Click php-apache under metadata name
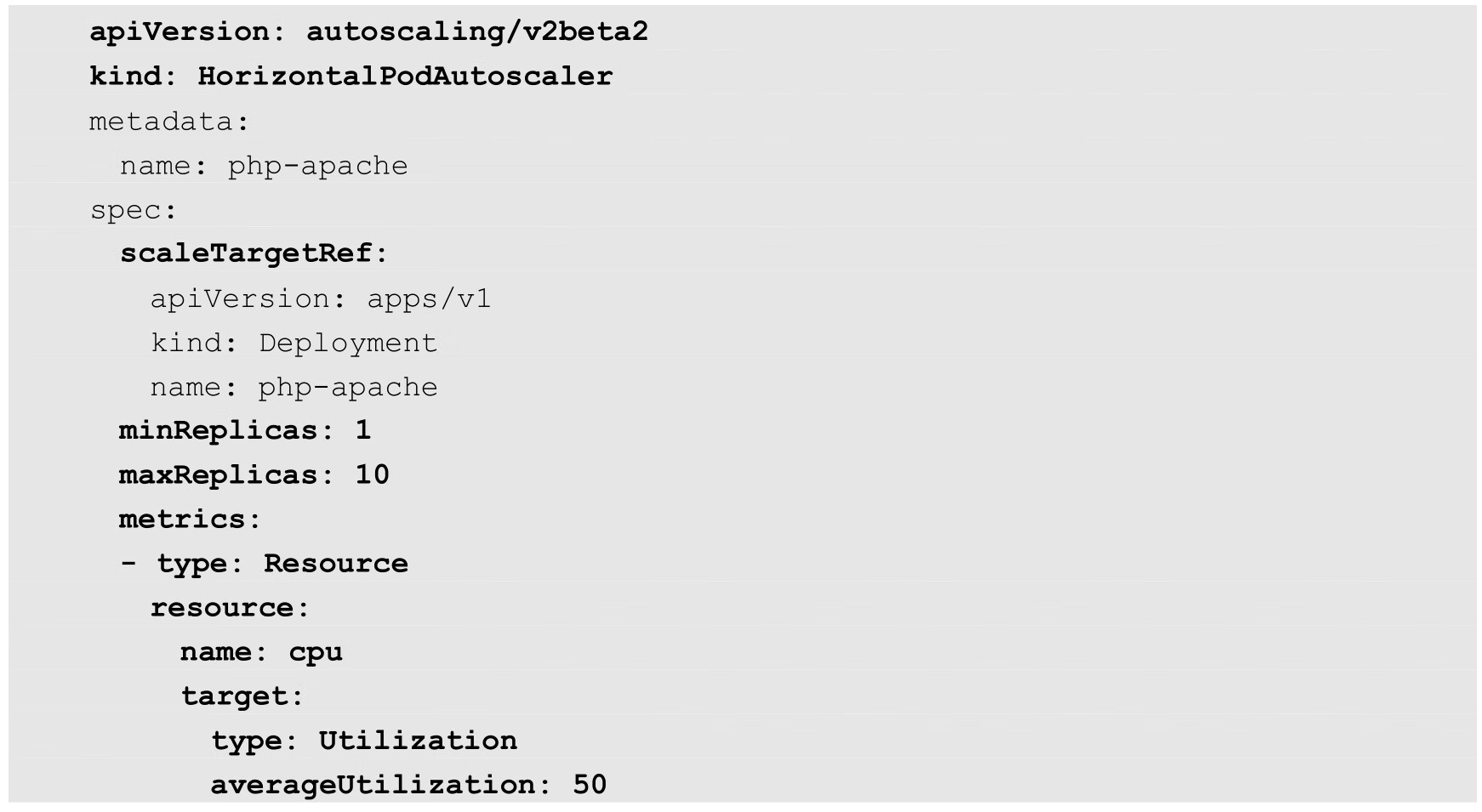 (317, 166)
